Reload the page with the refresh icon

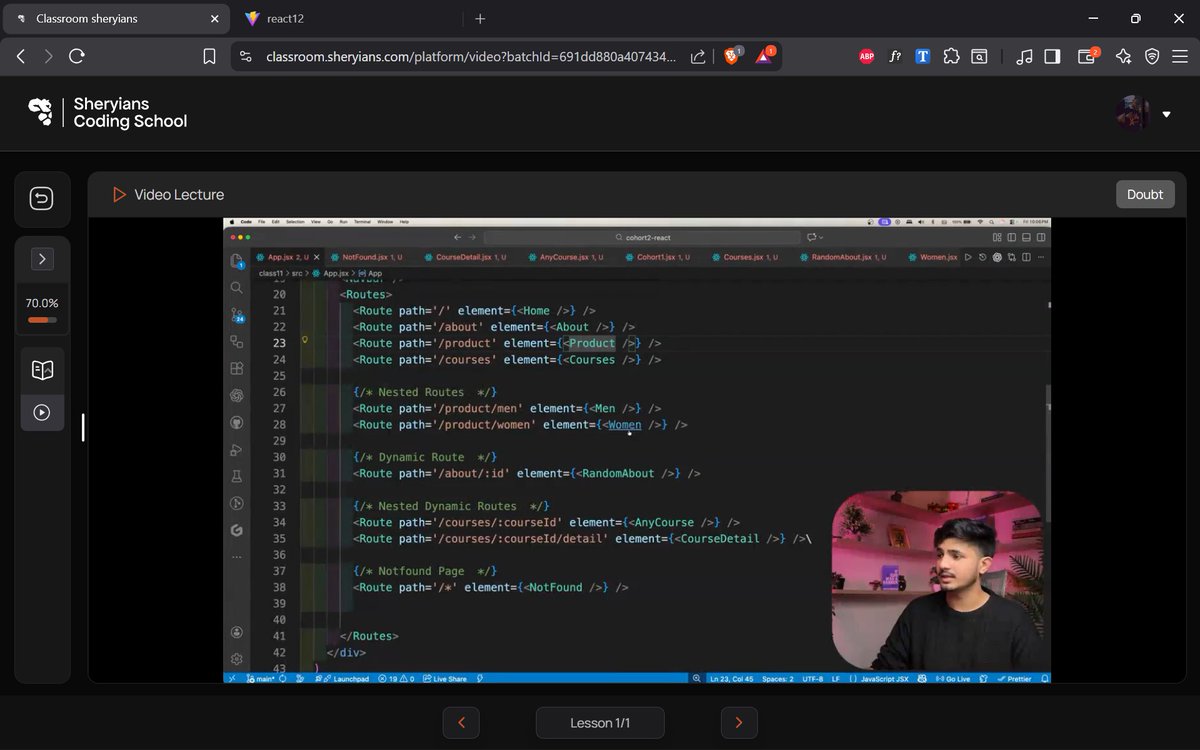click(77, 57)
